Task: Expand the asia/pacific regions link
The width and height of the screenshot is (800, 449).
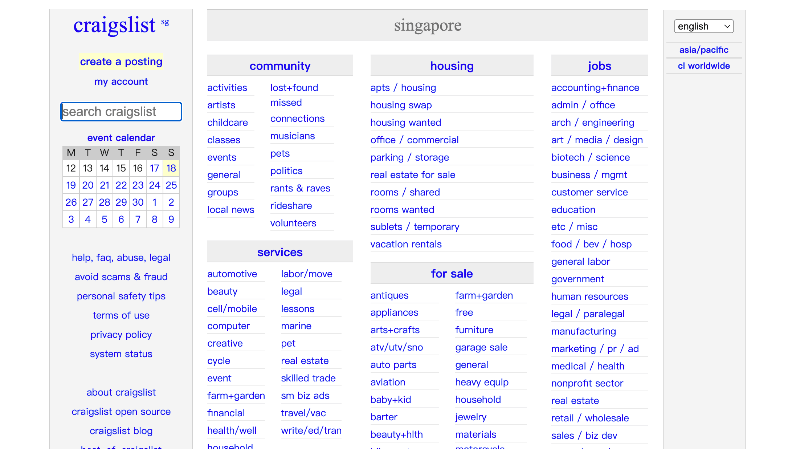Action: click(x=704, y=50)
